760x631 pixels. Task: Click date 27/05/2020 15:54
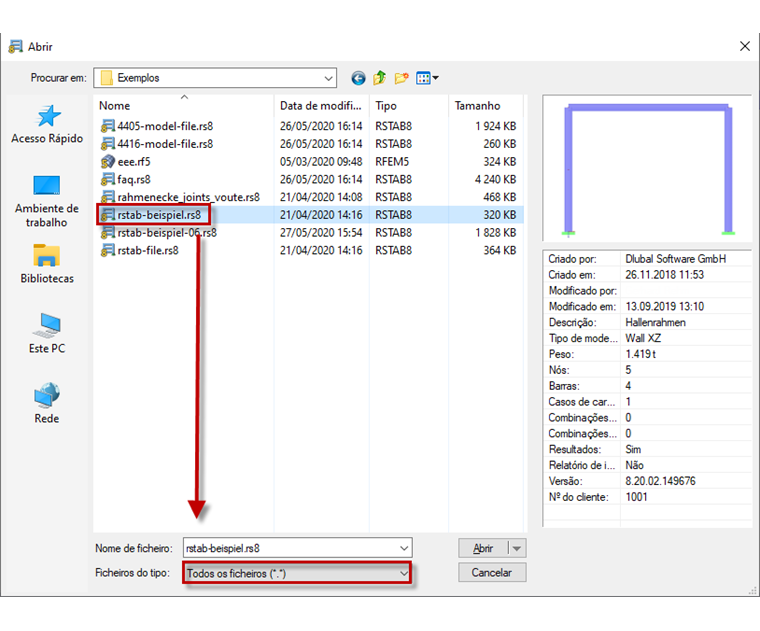coord(321,233)
